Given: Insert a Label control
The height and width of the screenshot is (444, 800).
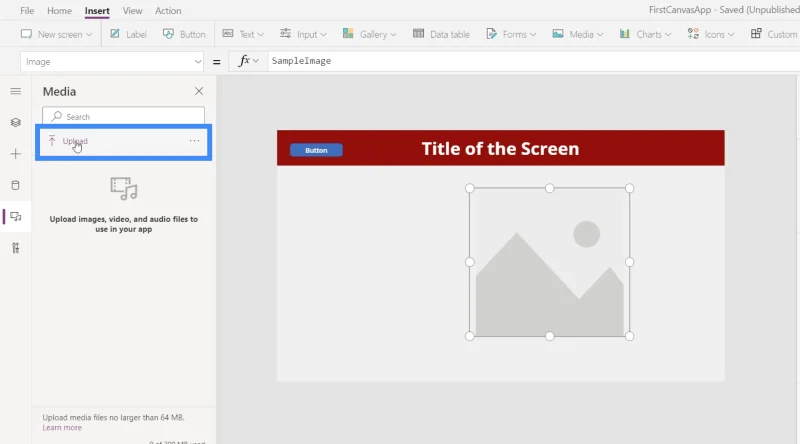Looking at the screenshot, I should tap(129, 34).
